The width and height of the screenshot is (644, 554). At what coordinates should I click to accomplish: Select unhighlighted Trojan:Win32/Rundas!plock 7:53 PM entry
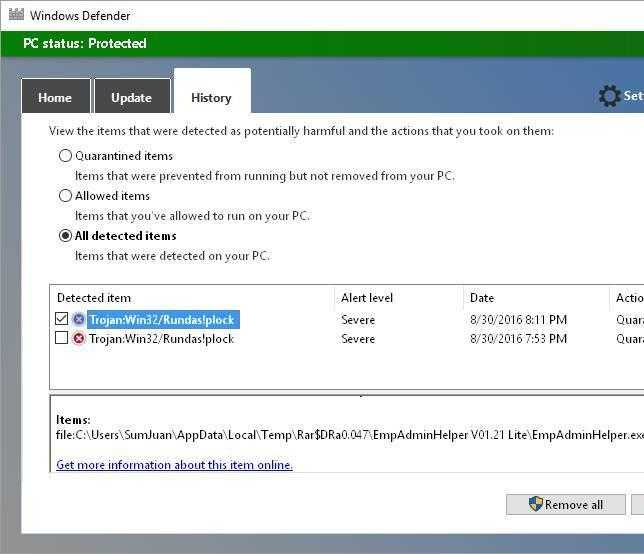161,339
